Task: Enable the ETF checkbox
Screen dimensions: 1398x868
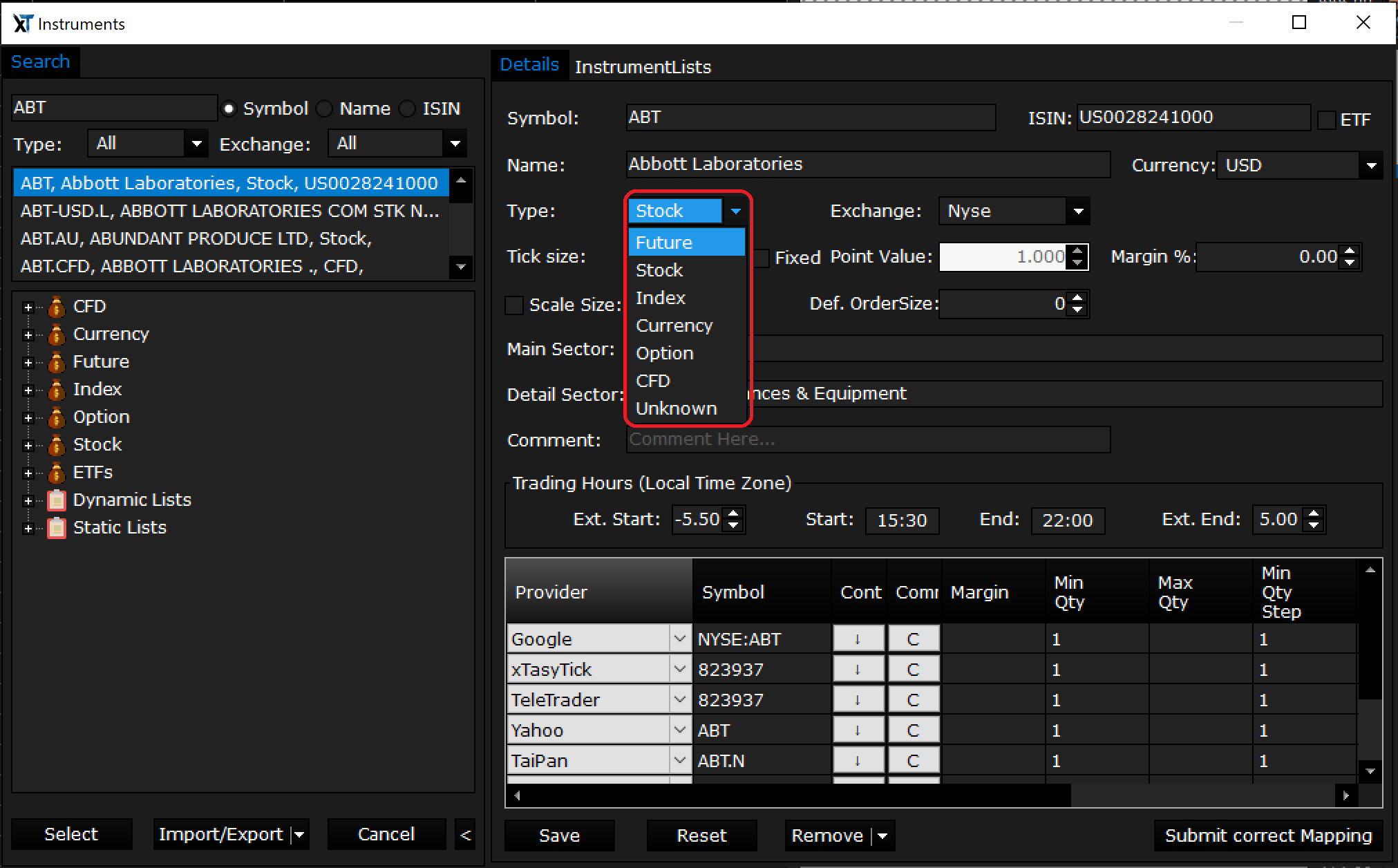Action: (1326, 120)
